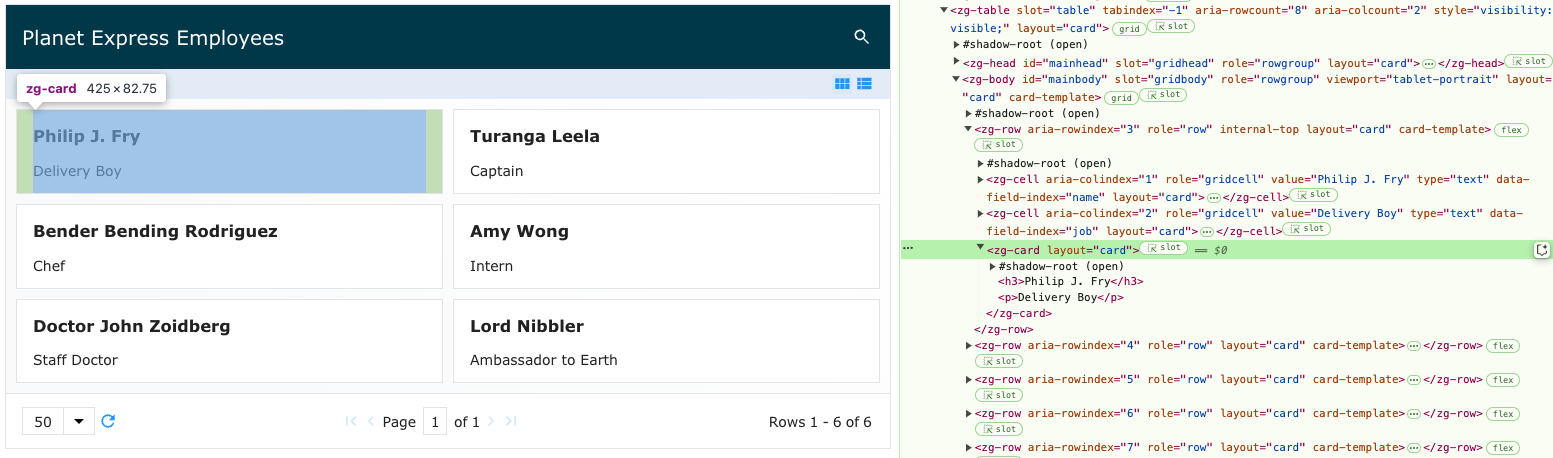Screen dimensions: 1553x458
Task: Expand zg-row aria-rowindex 6 node
Action: pos(968,413)
